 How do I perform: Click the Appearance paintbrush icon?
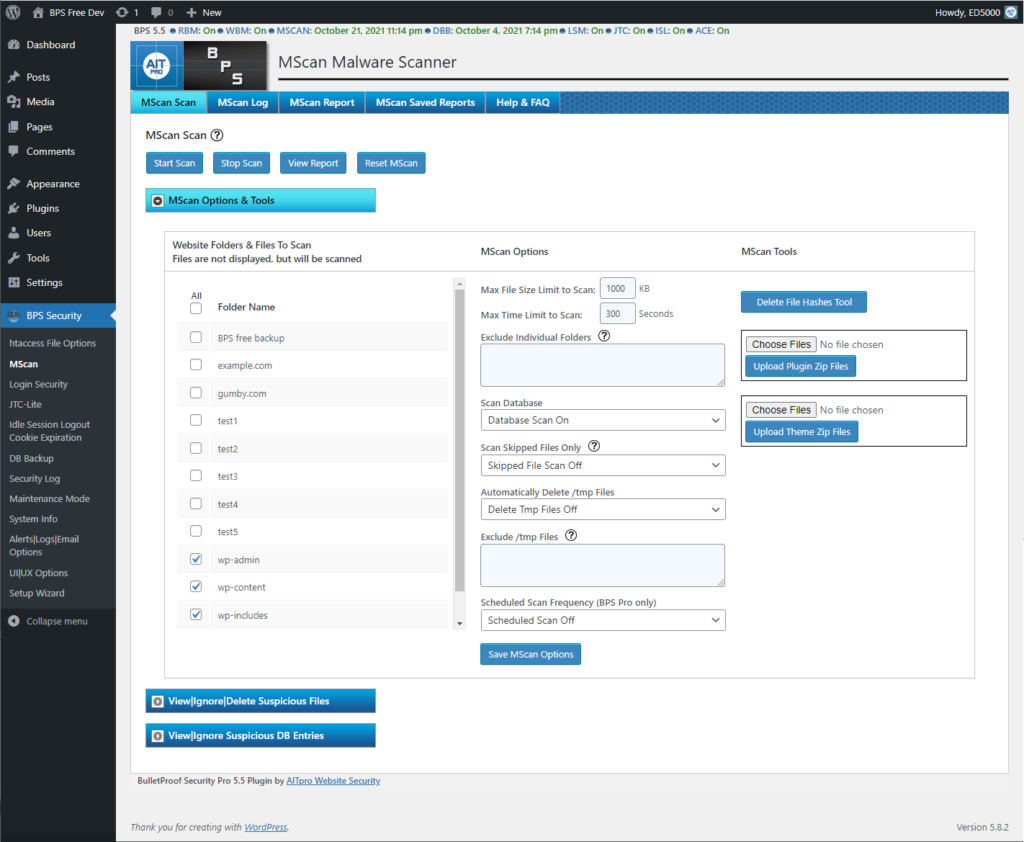point(14,184)
